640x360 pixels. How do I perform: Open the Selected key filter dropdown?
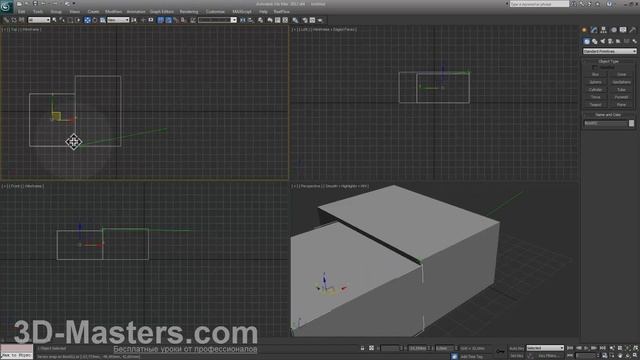coord(545,348)
